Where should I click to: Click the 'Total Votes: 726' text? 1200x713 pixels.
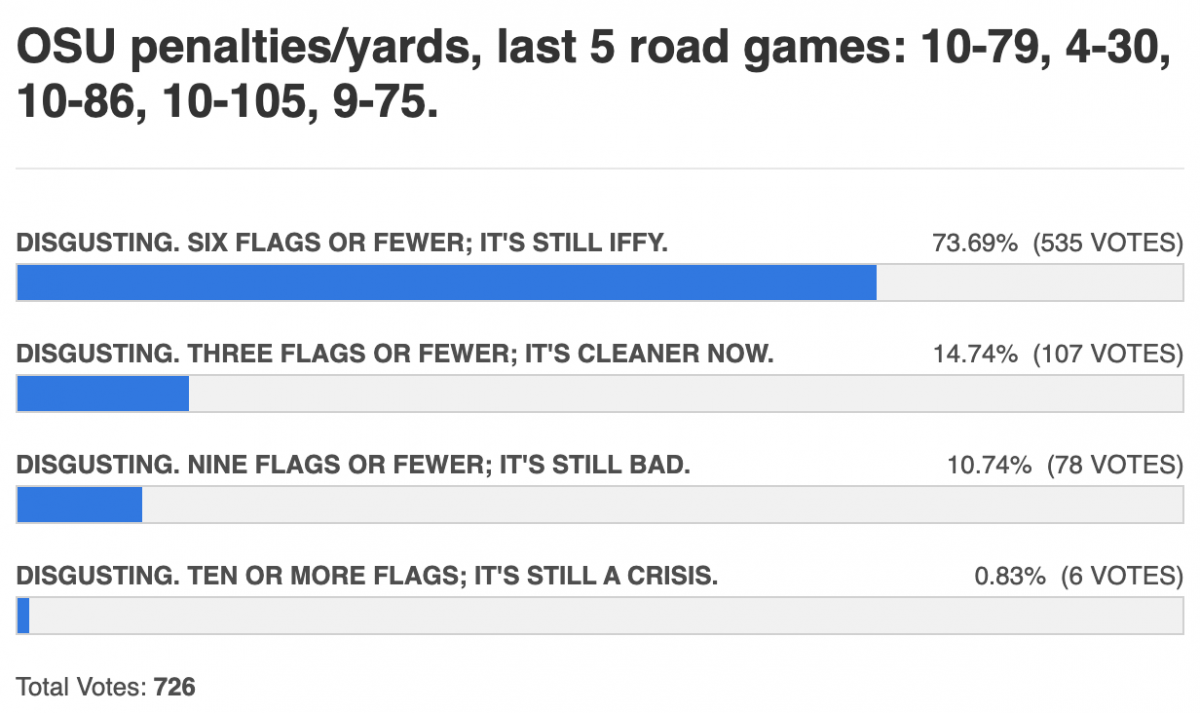[106, 687]
